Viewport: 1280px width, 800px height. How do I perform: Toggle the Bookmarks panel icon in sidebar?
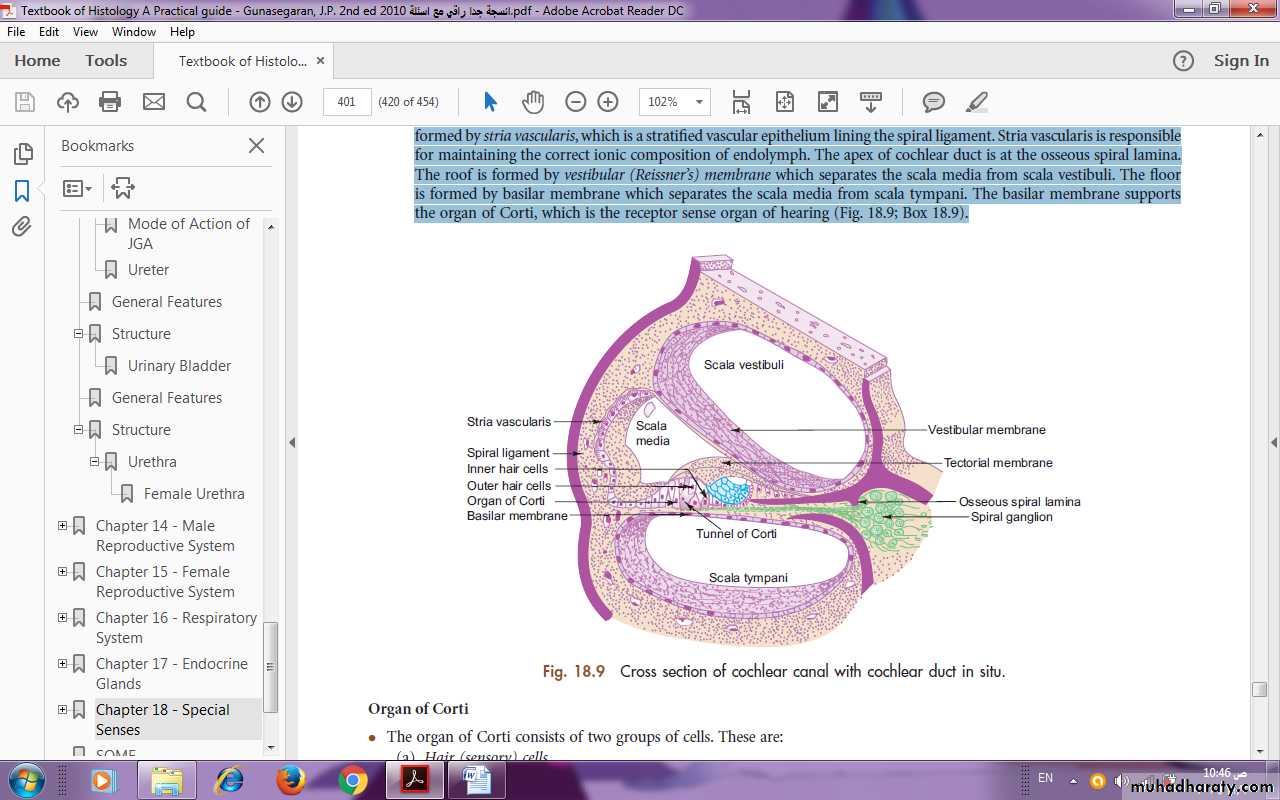click(x=22, y=190)
